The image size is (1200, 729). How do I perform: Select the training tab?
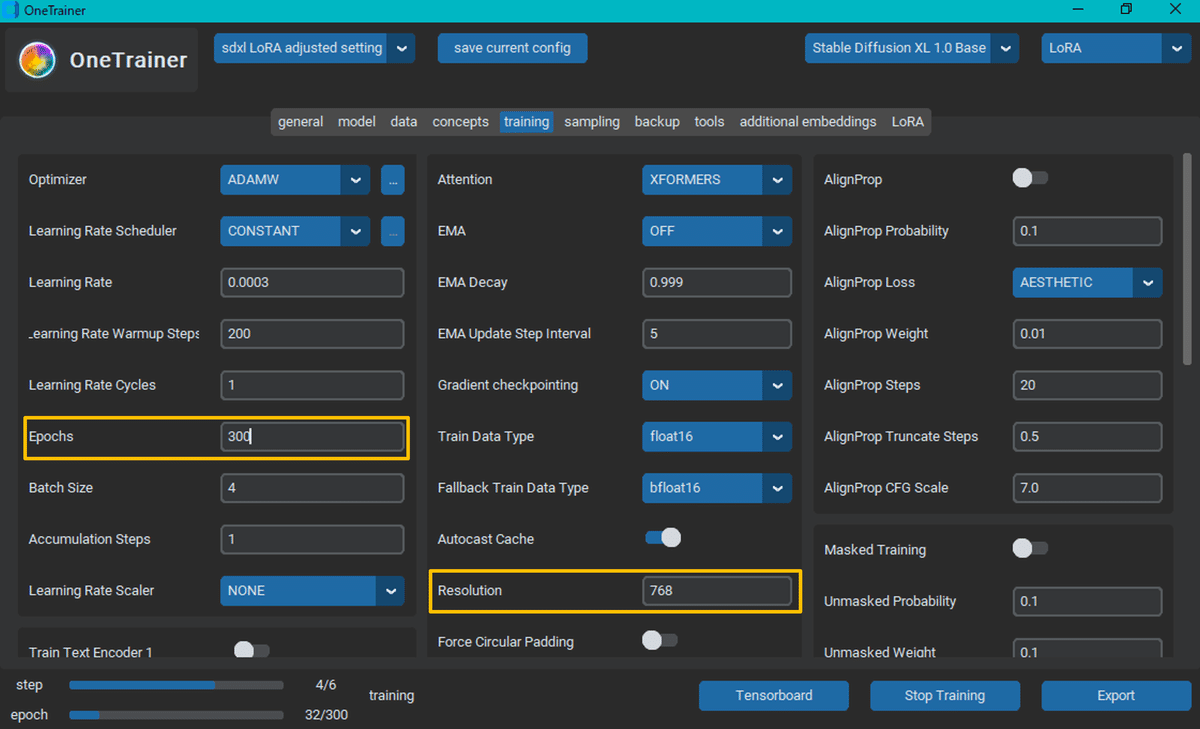click(x=526, y=122)
